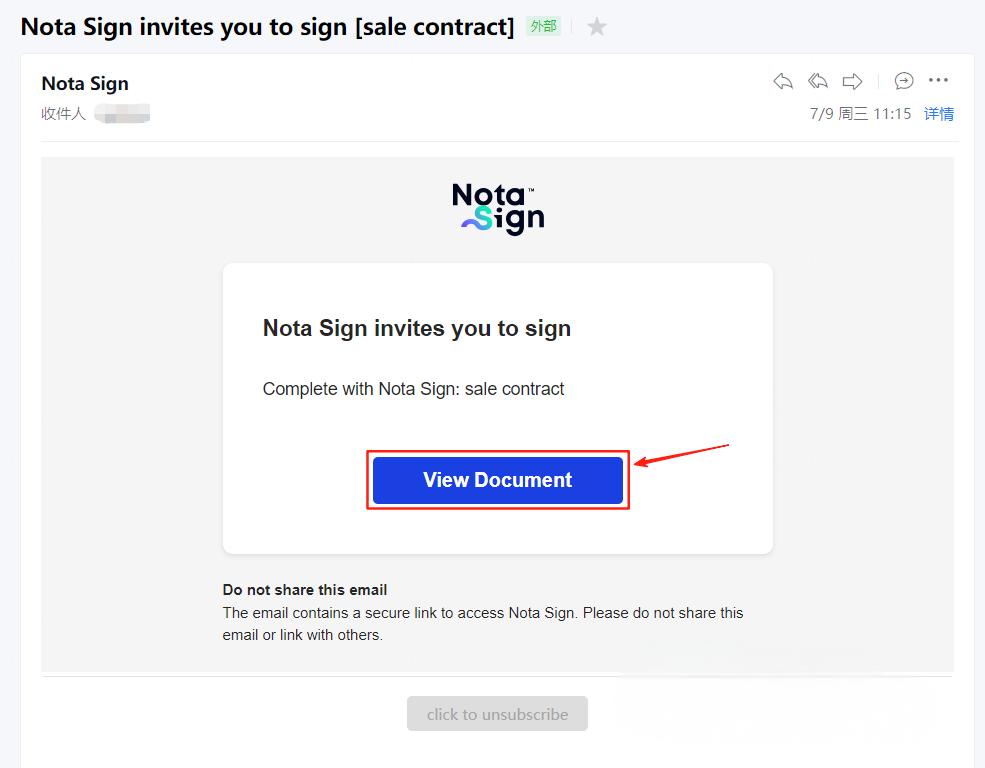Click the blurred recipient address

coord(123,114)
